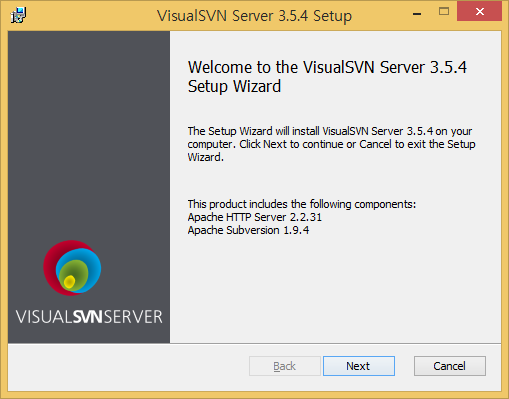Cancel the VisualSVN Server setup
This screenshot has height=399, width=509.
pos(450,366)
